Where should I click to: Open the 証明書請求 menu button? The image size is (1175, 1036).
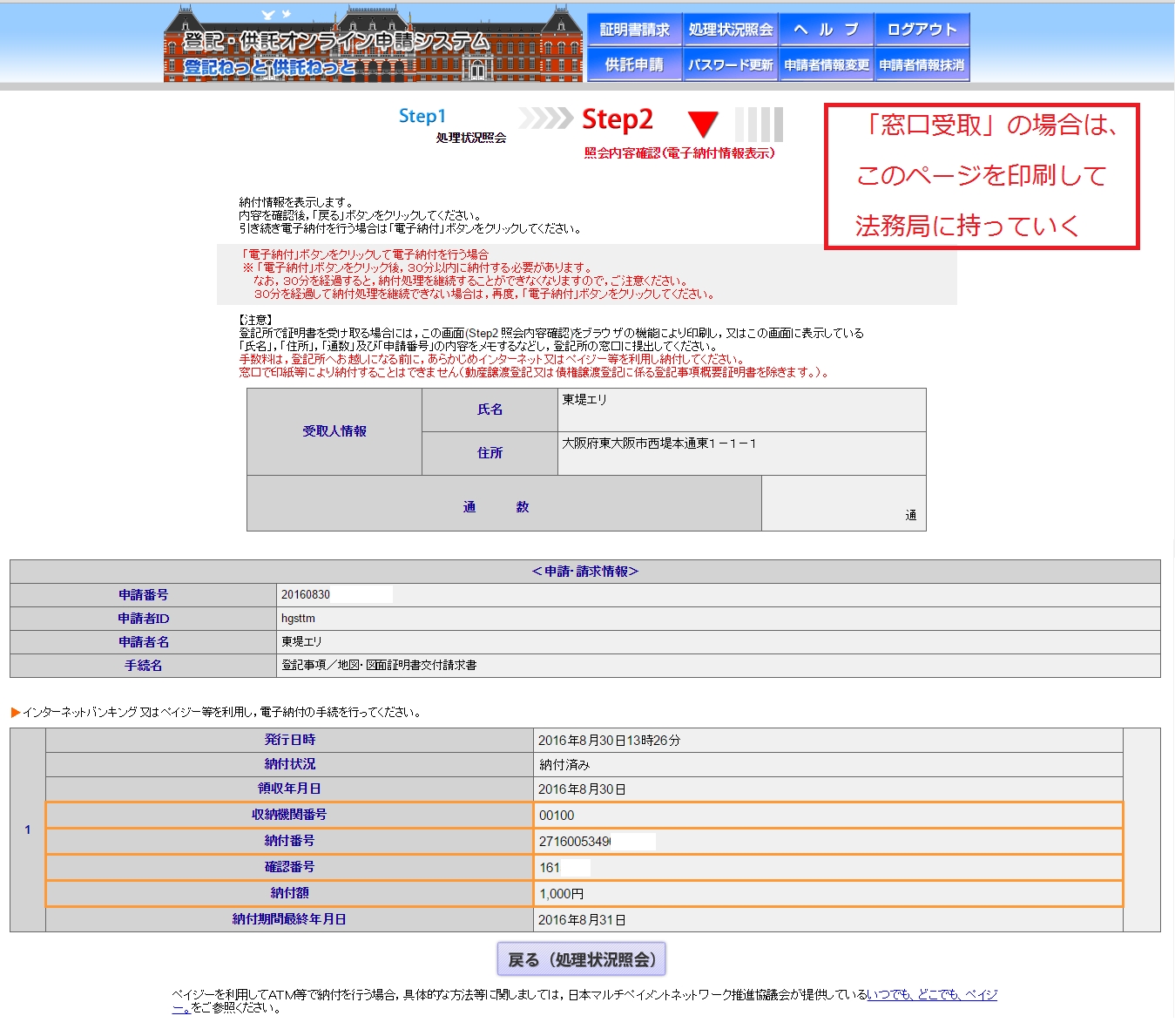(634, 30)
